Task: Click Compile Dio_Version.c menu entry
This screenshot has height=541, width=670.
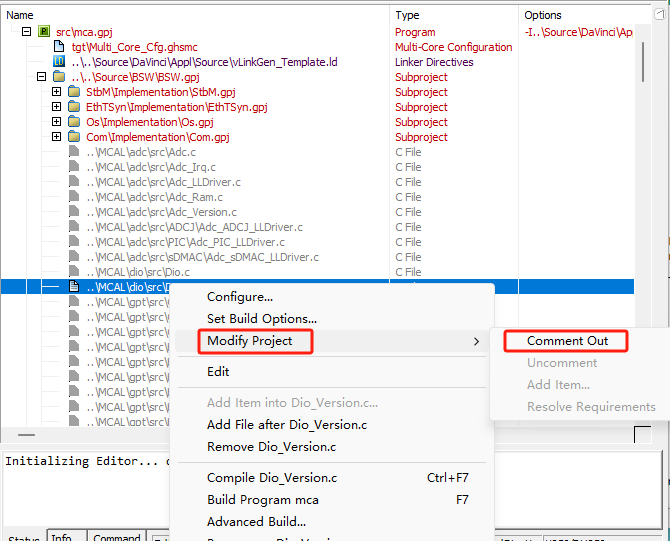Action: (x=272, y=478)
